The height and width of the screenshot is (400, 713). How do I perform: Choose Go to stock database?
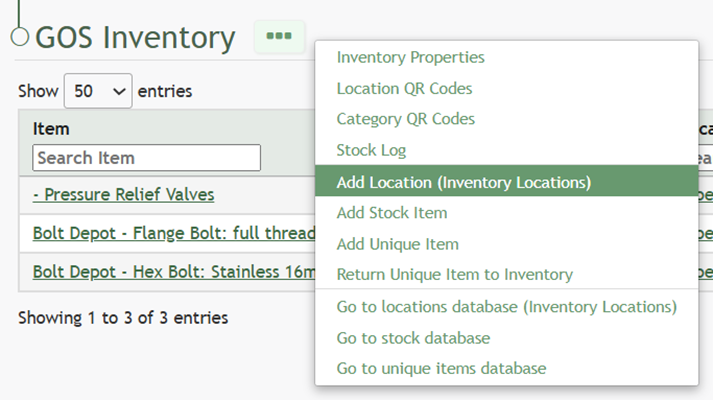(x=413, y=338)
